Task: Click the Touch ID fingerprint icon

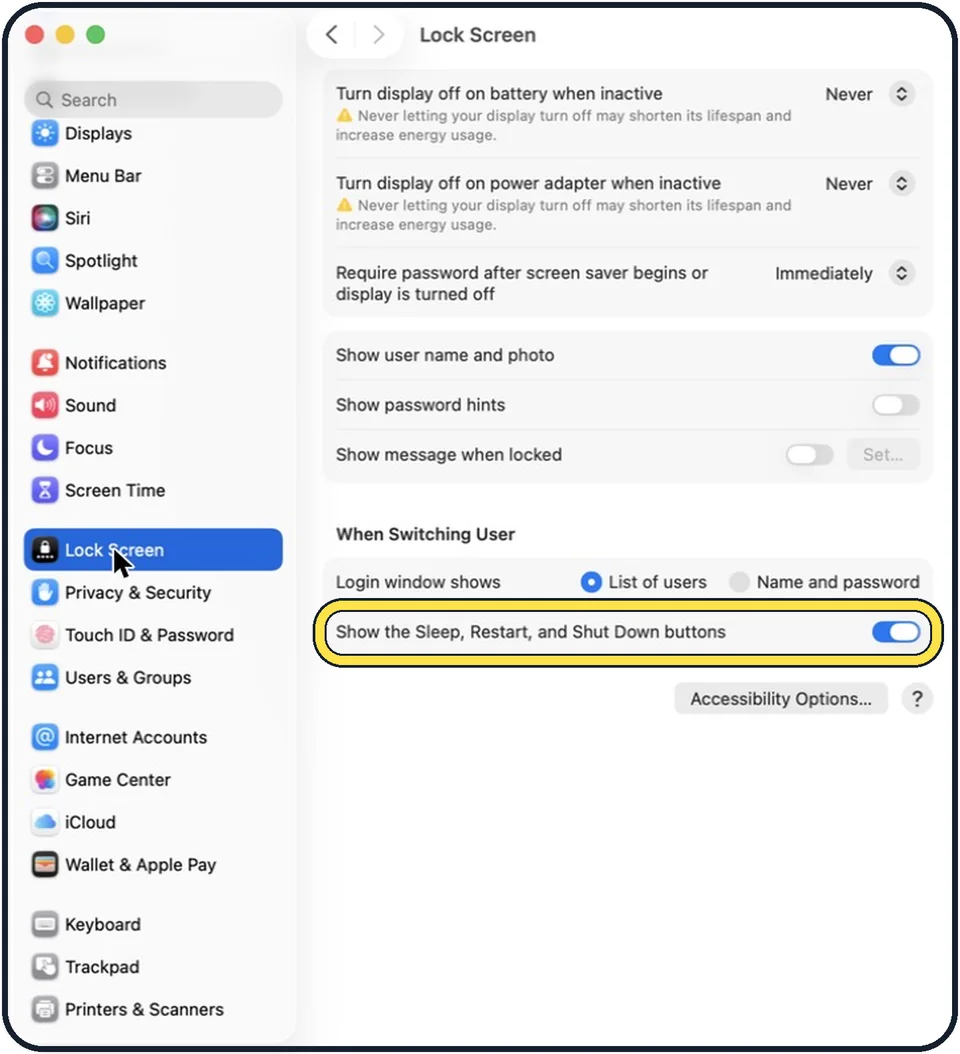Action: 45,635
